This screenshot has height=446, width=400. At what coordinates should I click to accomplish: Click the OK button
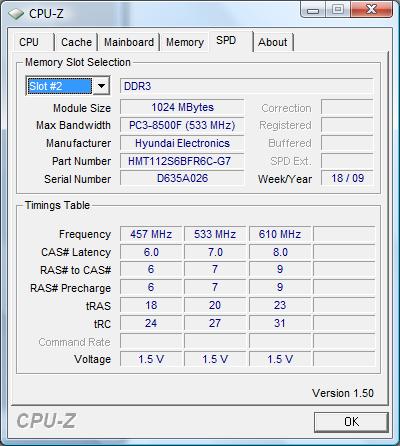[x=351, y=422]
